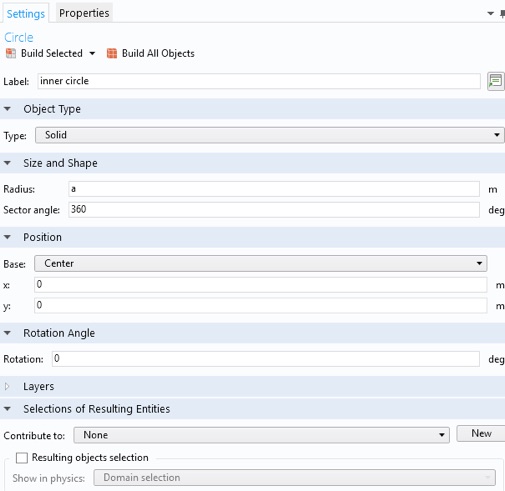Click the Build All Objects icon
The width and height of the screenshot is (505, 491).
click(x=112, y=53)
